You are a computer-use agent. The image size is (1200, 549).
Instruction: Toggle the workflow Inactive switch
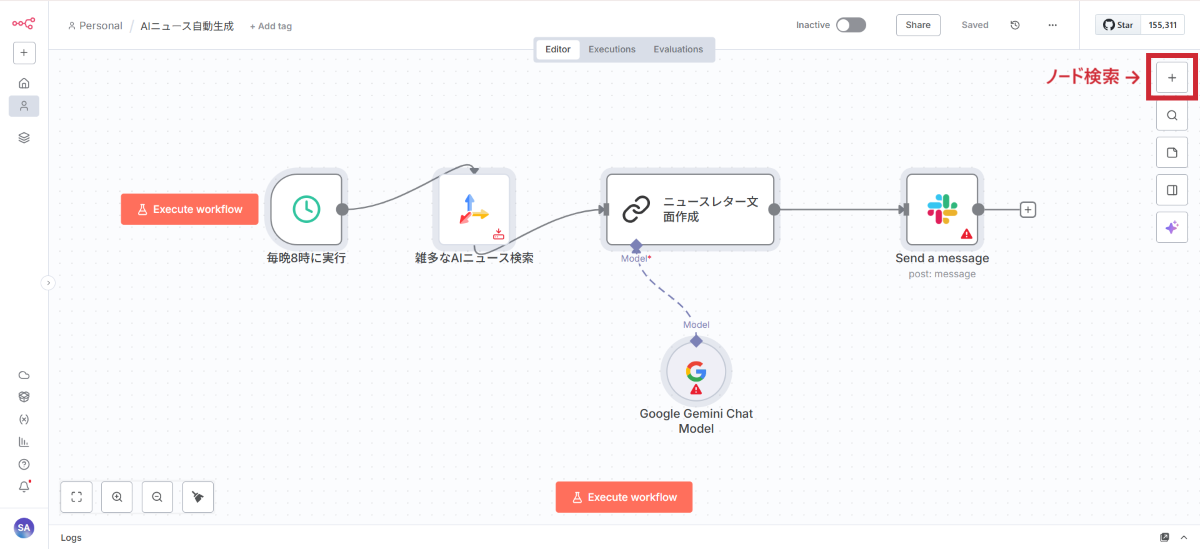[850, 25]
